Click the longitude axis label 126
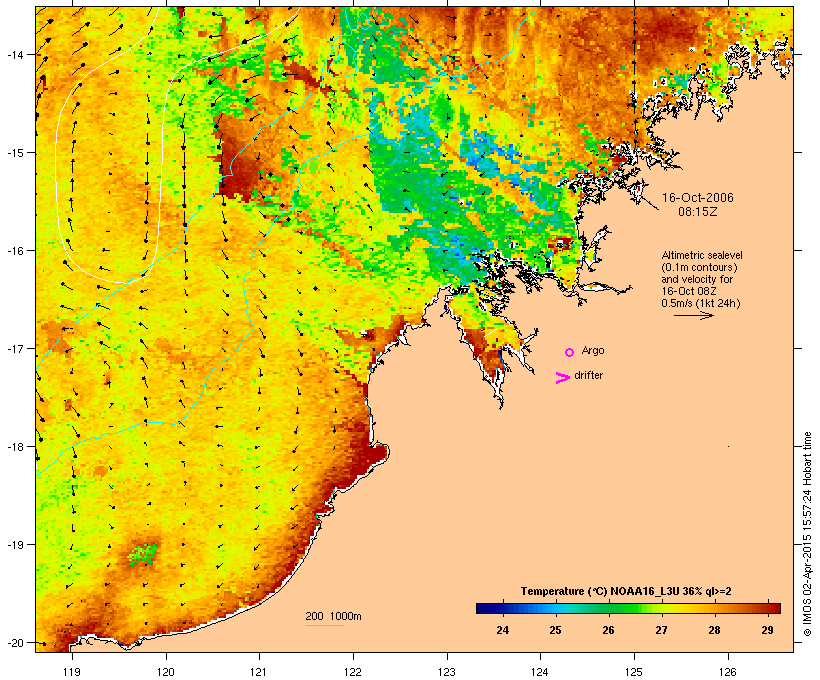 click(x=728, y=672)
